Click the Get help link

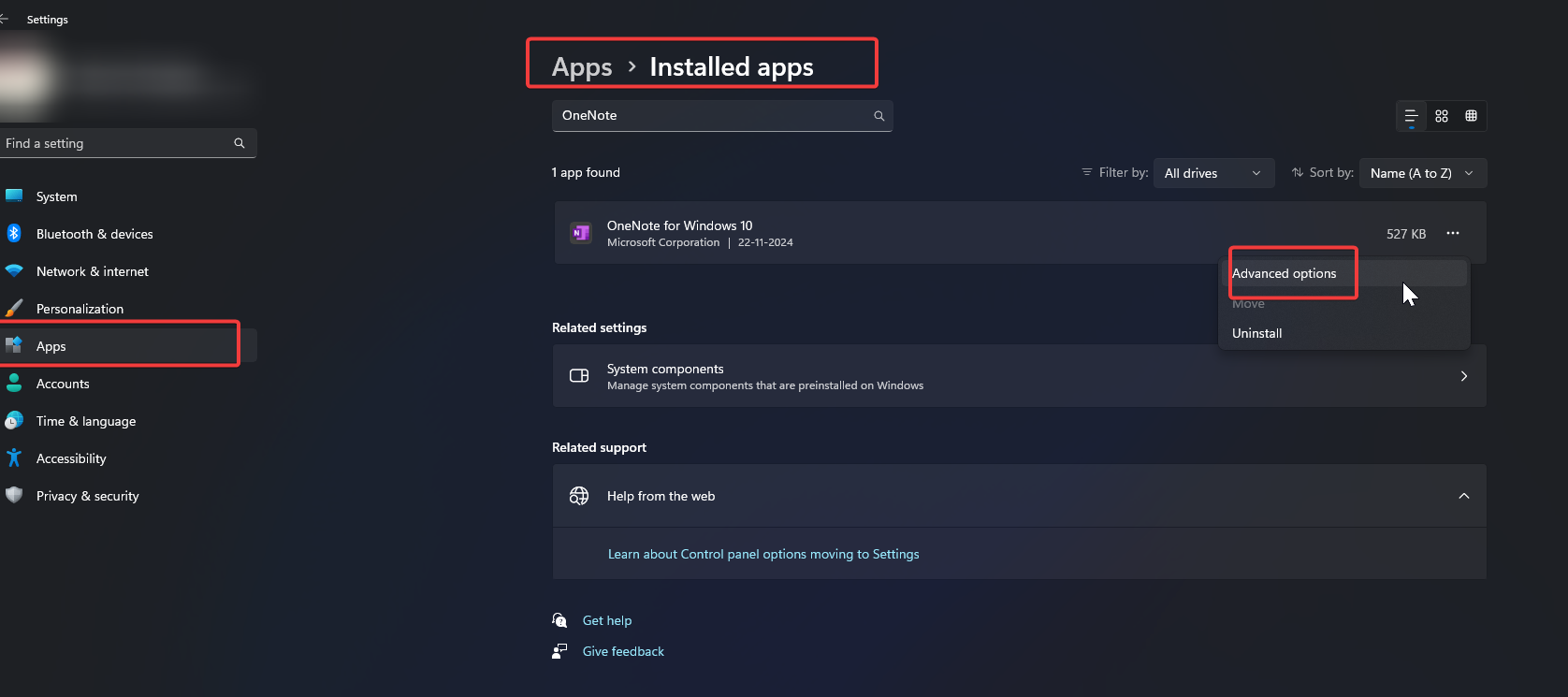click(x=607, y=620)
